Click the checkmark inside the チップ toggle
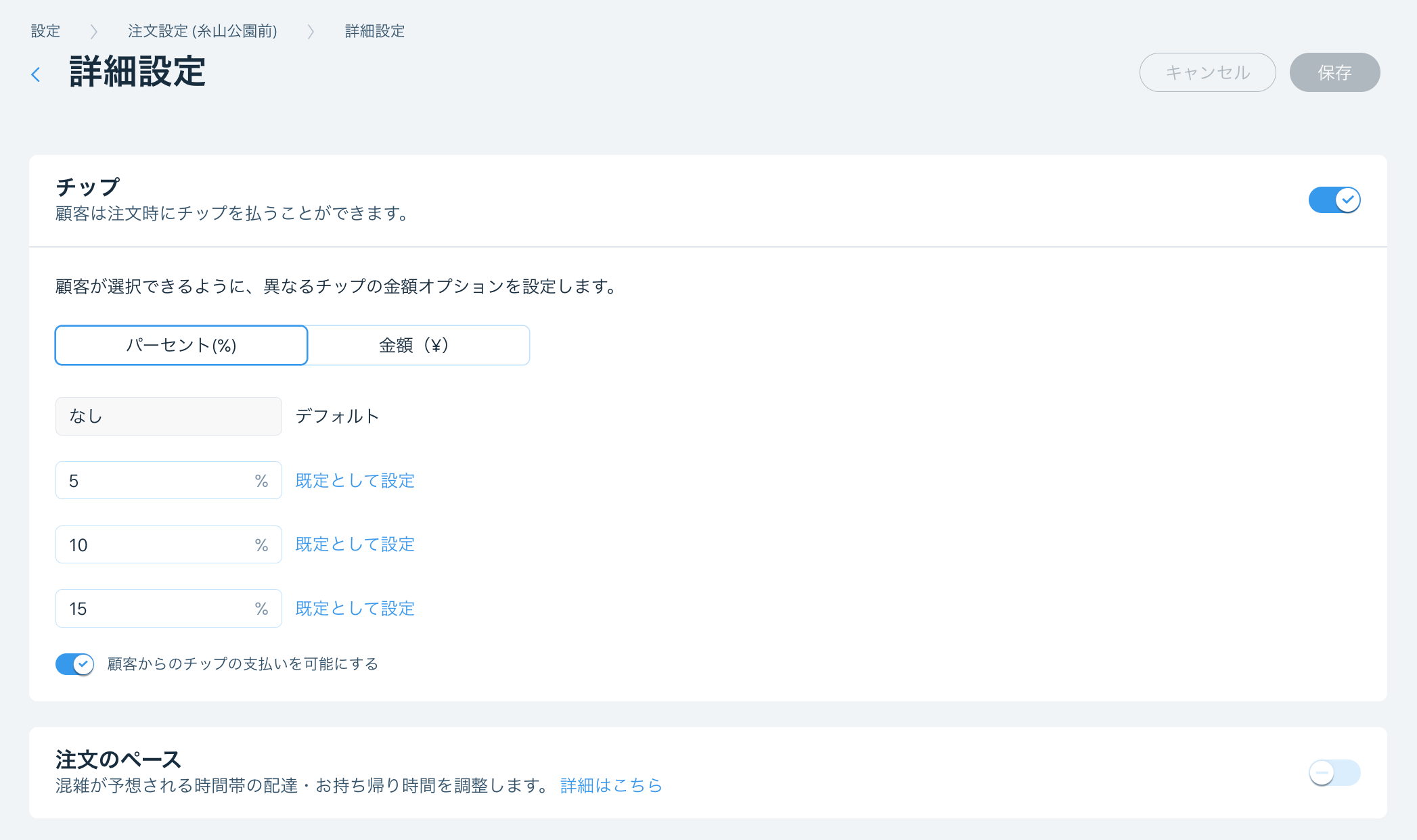Image resolution: width=1417 pixels, height=840 pixels. [1349, 200]
